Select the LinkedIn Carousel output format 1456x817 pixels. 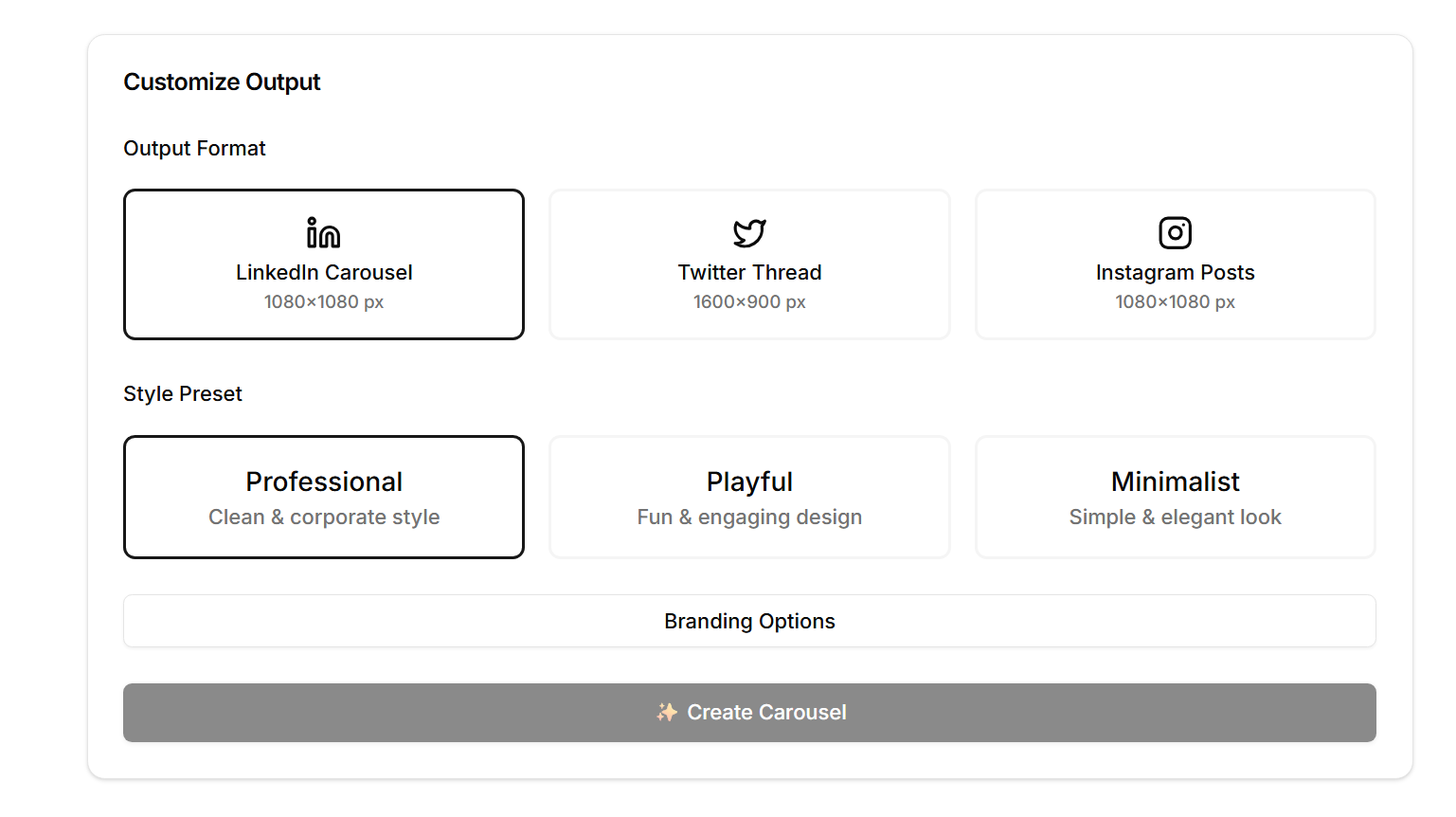click(323, 263)
